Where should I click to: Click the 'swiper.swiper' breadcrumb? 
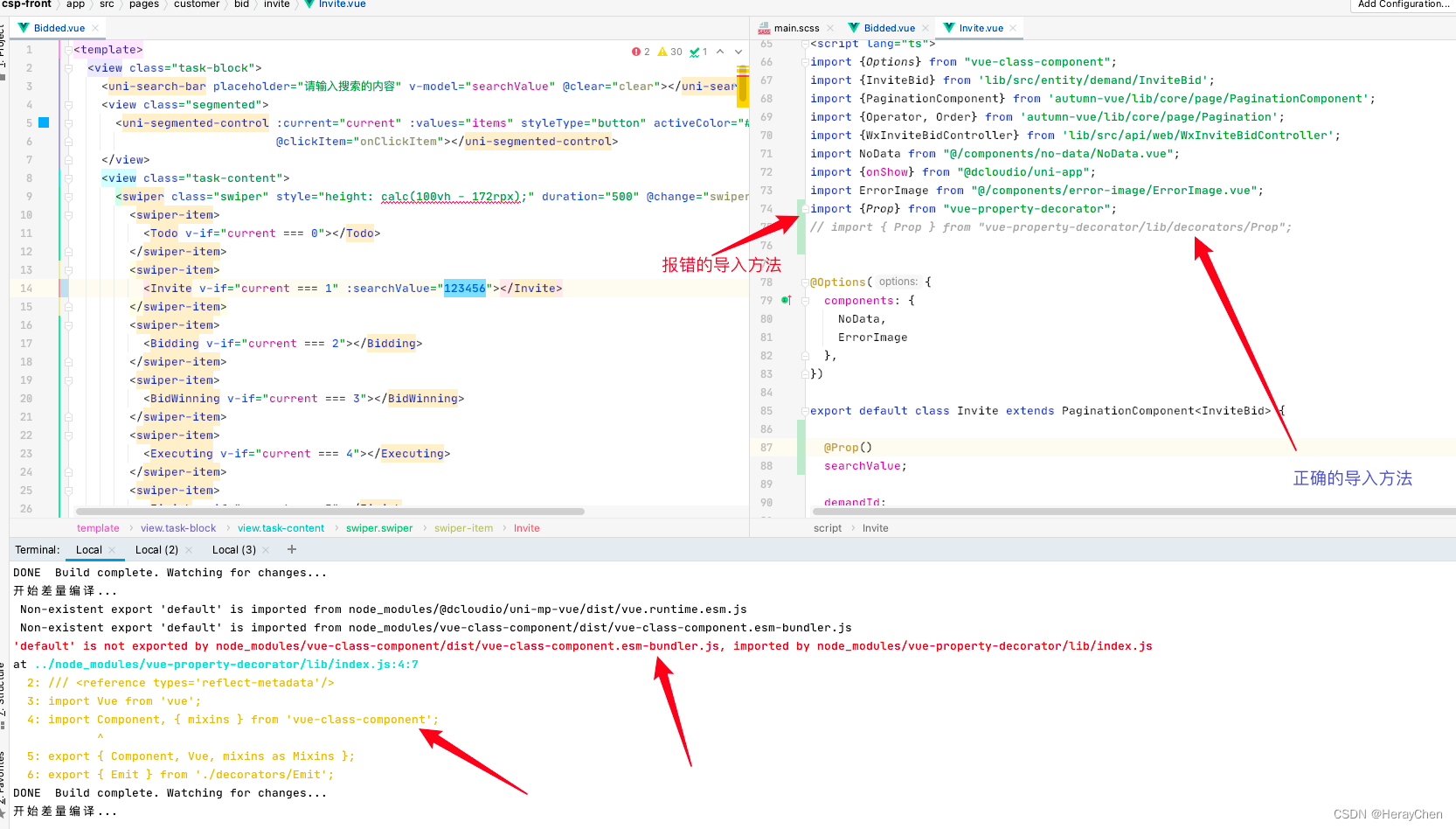point(379,528)
